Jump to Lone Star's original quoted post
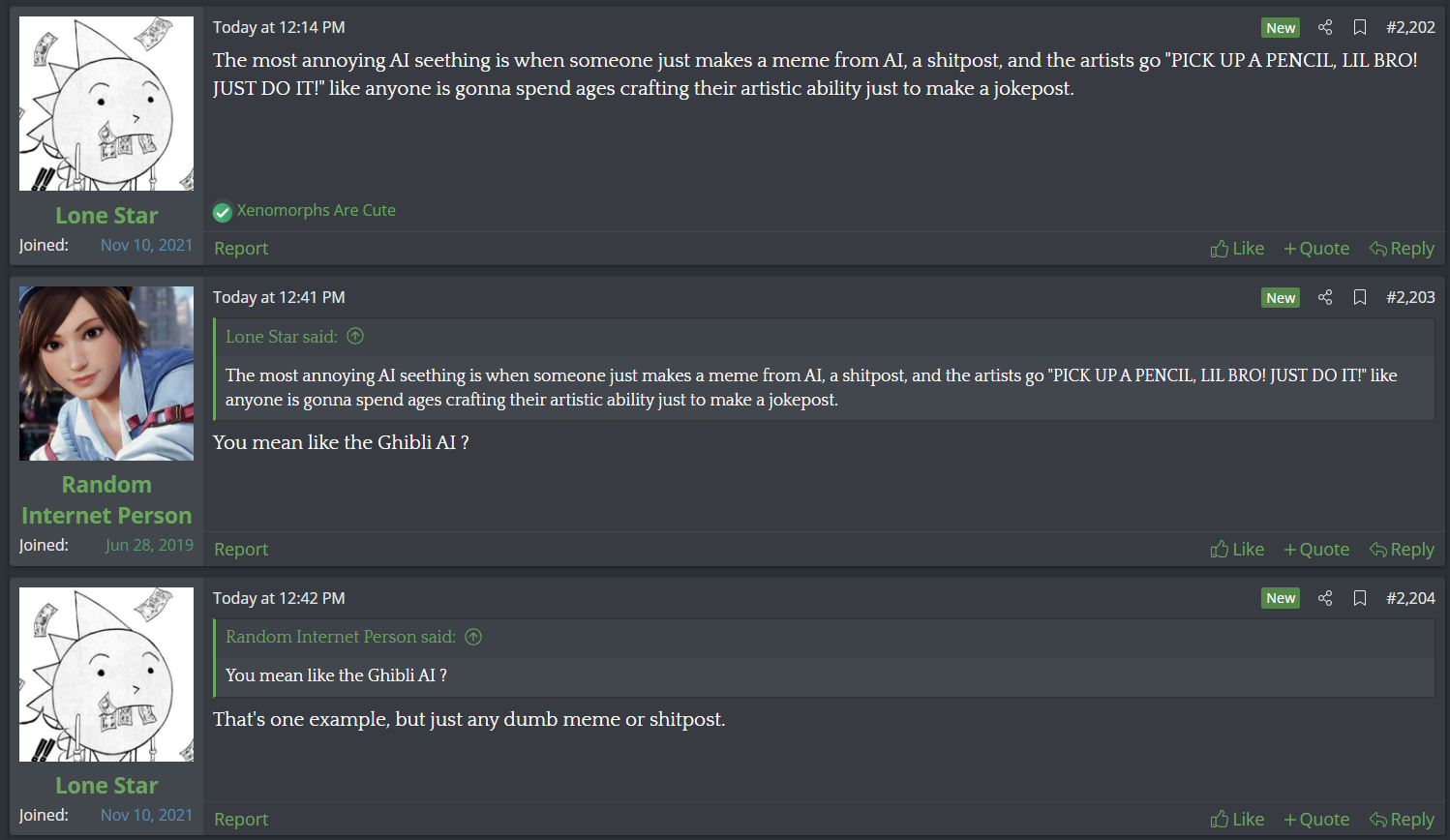The image size is (1450, 840). [x=355, y=337]
